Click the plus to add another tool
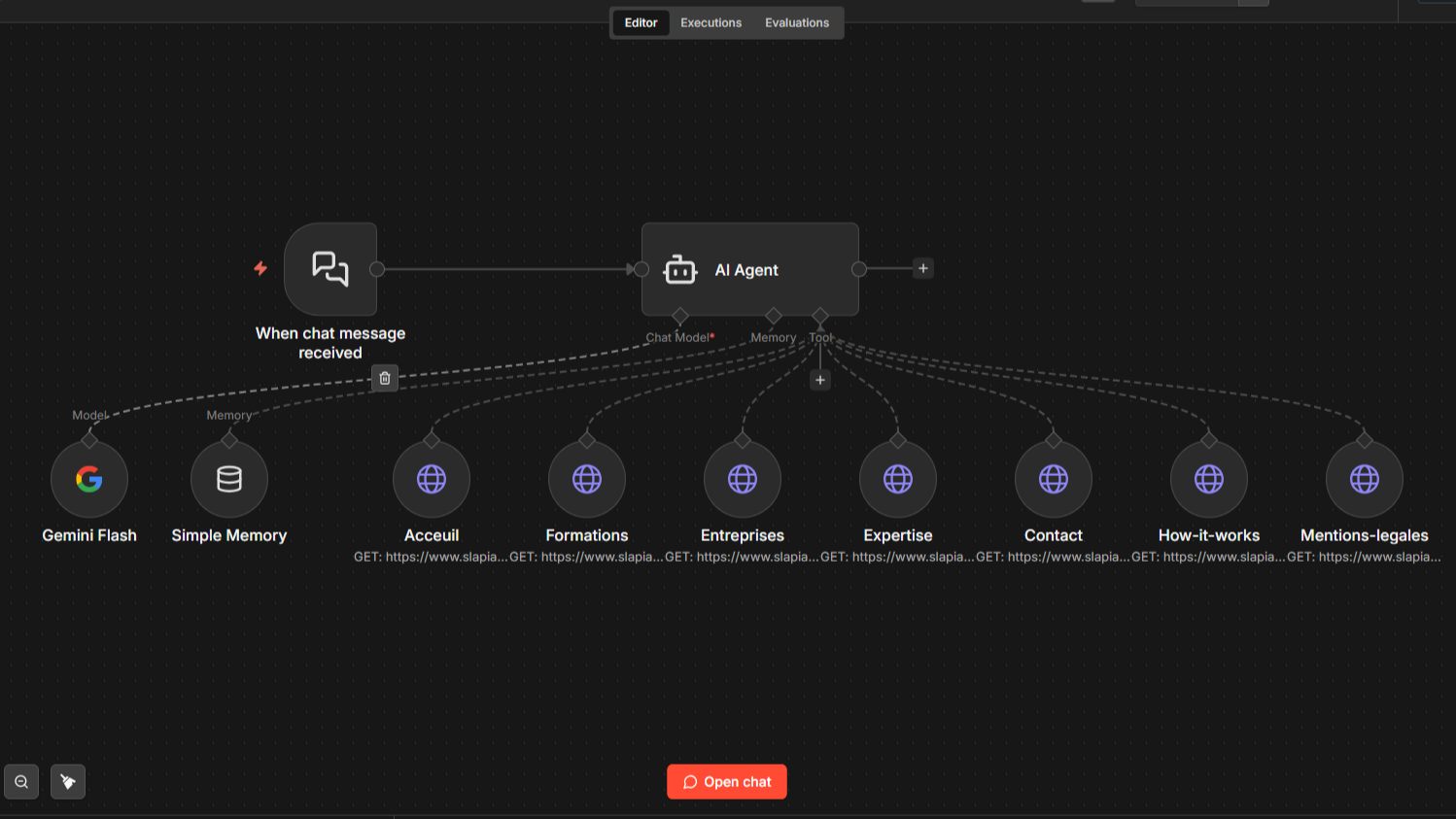The image size is (1456, 819). 819,380
